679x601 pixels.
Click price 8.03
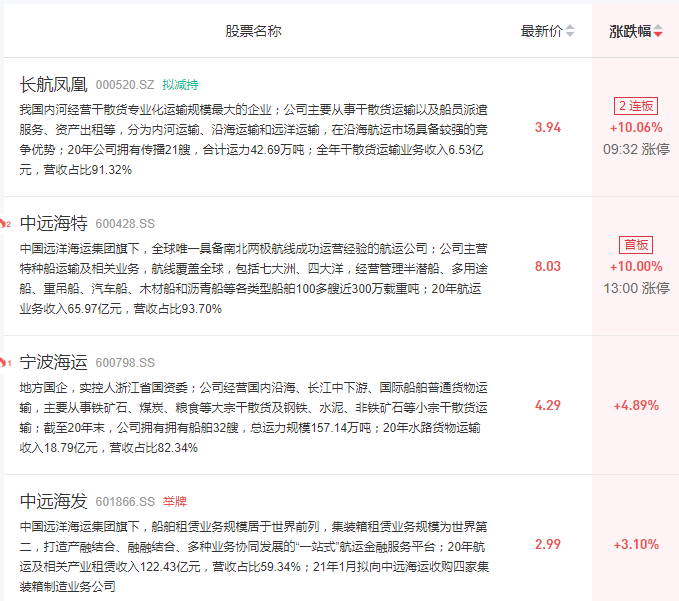[x=547, y=266]
